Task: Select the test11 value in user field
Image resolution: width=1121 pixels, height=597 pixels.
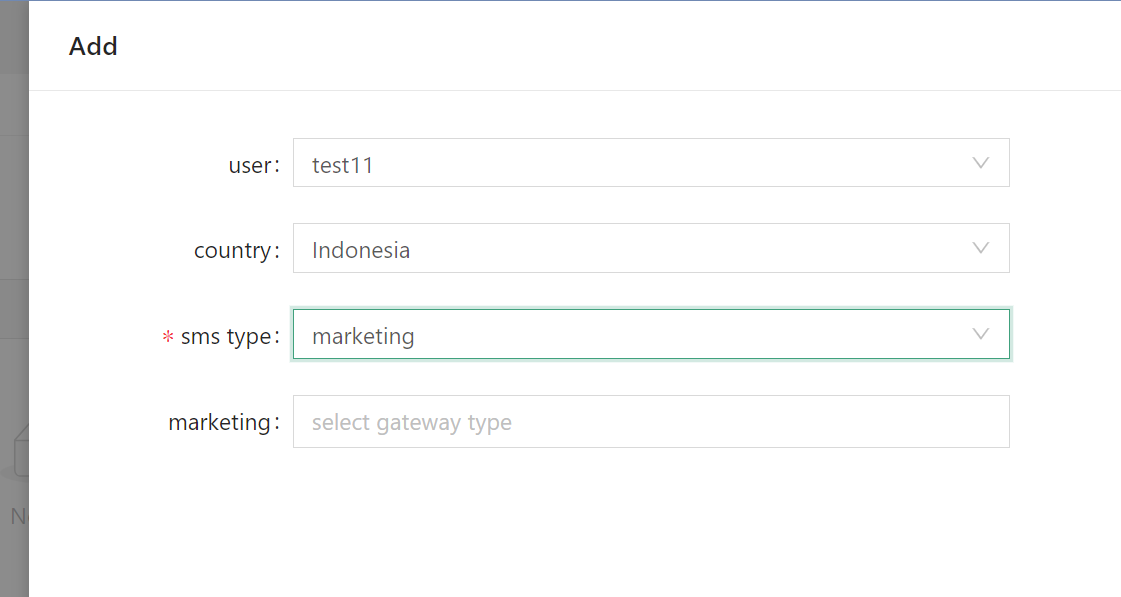Action: pyautogui.click(x=342, y=165)
